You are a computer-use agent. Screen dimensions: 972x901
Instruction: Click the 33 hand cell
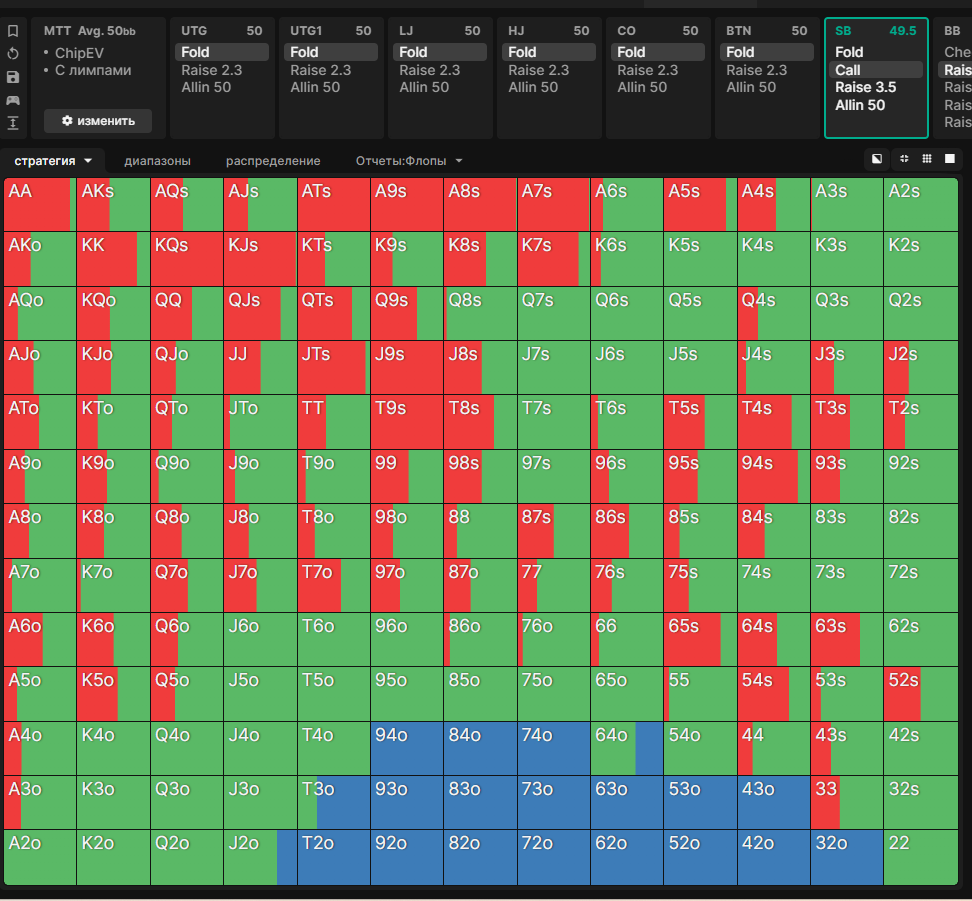pos(847,803)
